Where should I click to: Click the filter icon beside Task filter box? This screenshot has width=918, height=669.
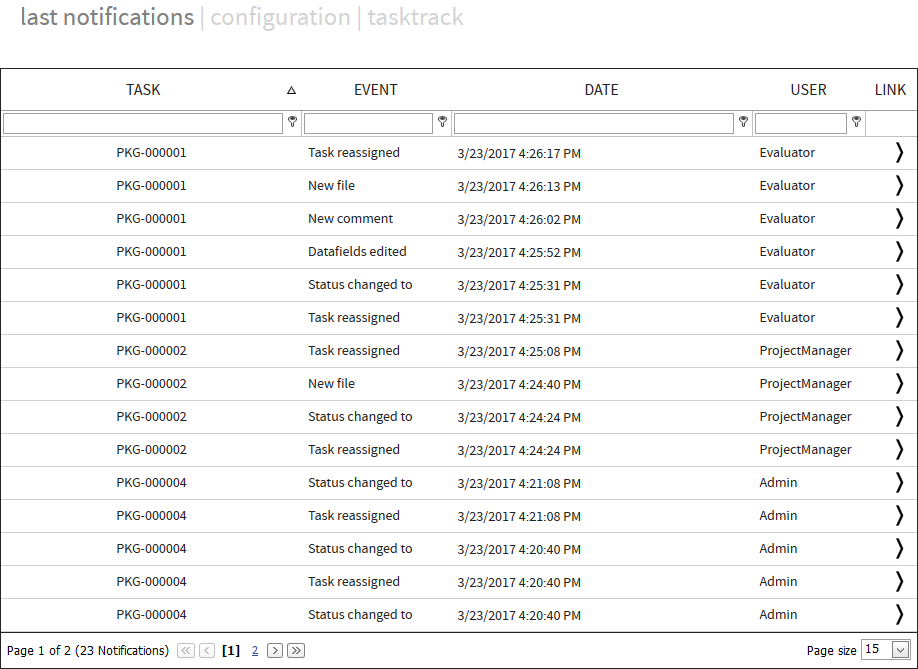(292, 122)
